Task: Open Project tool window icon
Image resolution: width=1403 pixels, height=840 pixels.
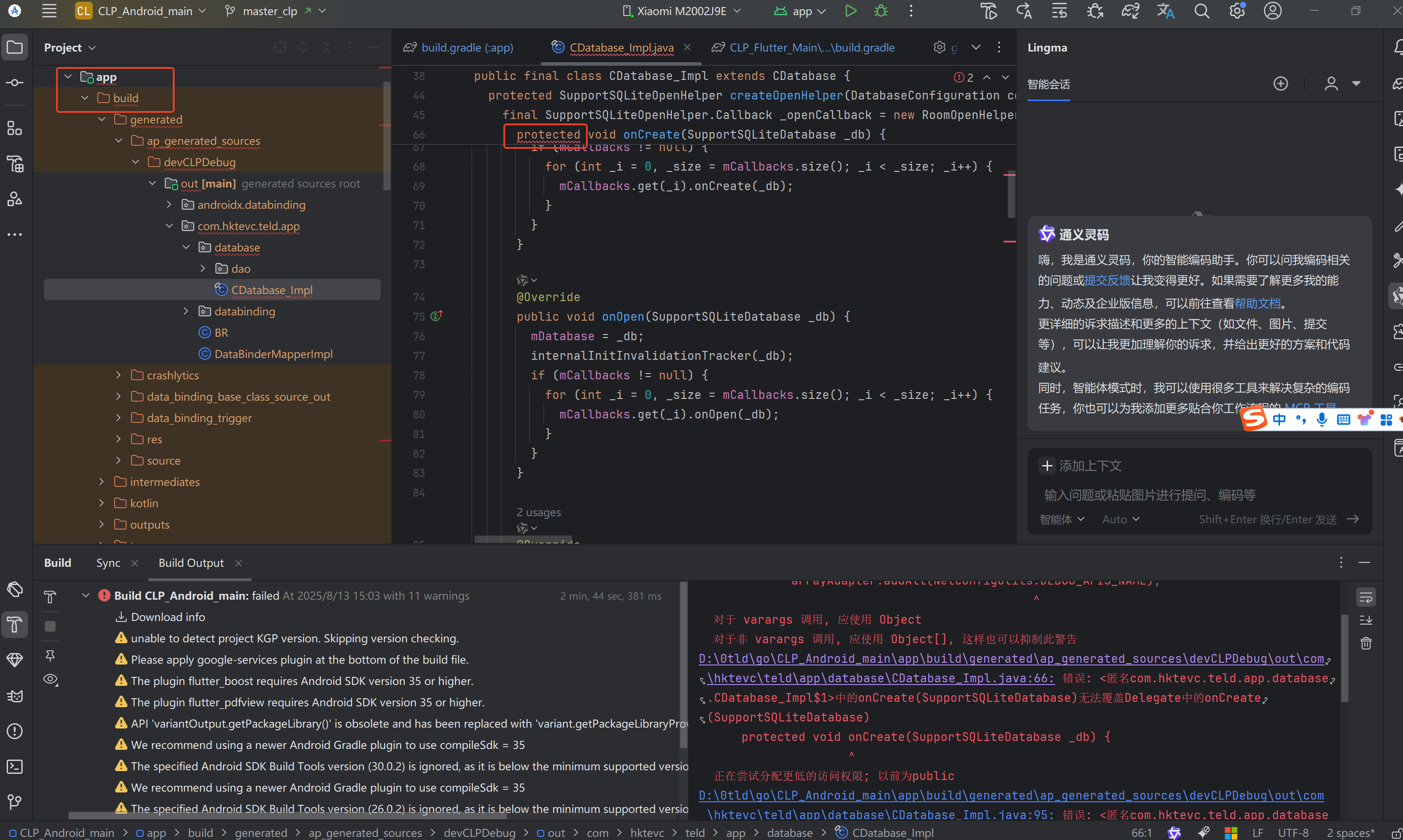Action: [x=15, y=48]
